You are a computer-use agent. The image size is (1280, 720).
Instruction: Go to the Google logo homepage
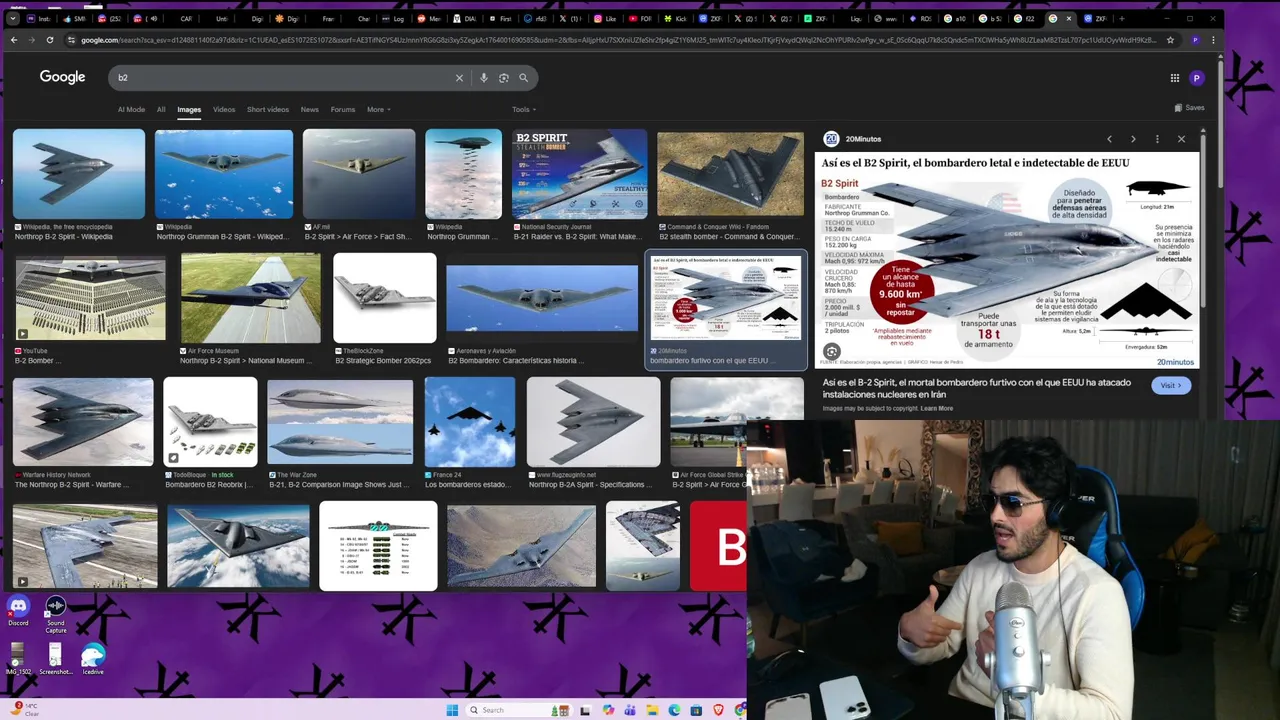pyautogui.click(x=62, y=77)
